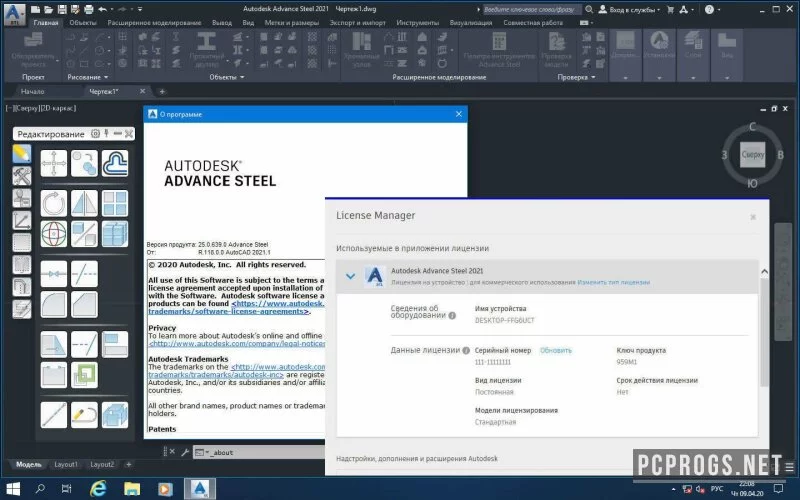Collapse the Autodesk Advance Steel 2021 license entry
The height and width of the screenshot is (500, 800).
pos(350,276)
